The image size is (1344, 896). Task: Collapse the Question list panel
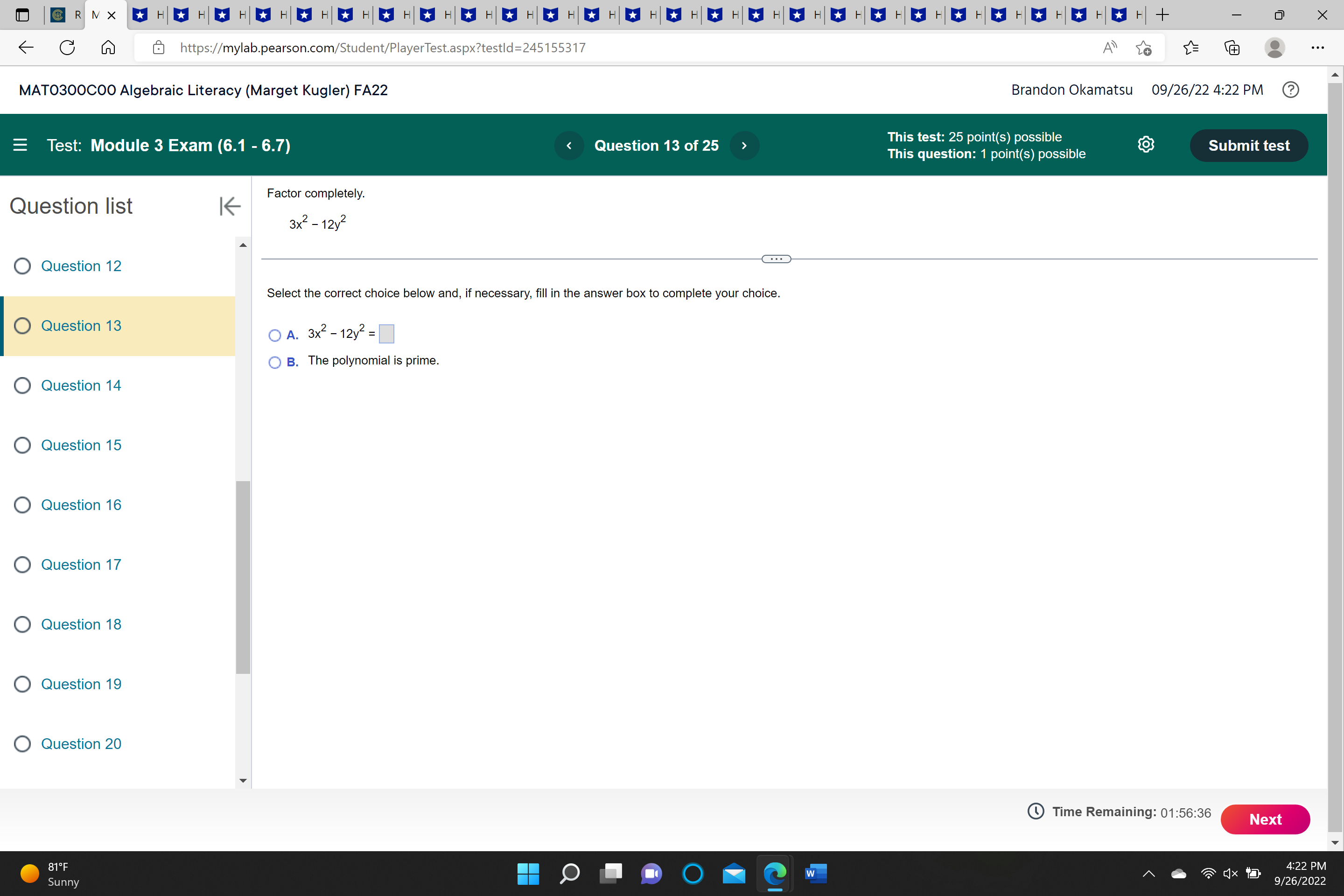click(230, 206)
